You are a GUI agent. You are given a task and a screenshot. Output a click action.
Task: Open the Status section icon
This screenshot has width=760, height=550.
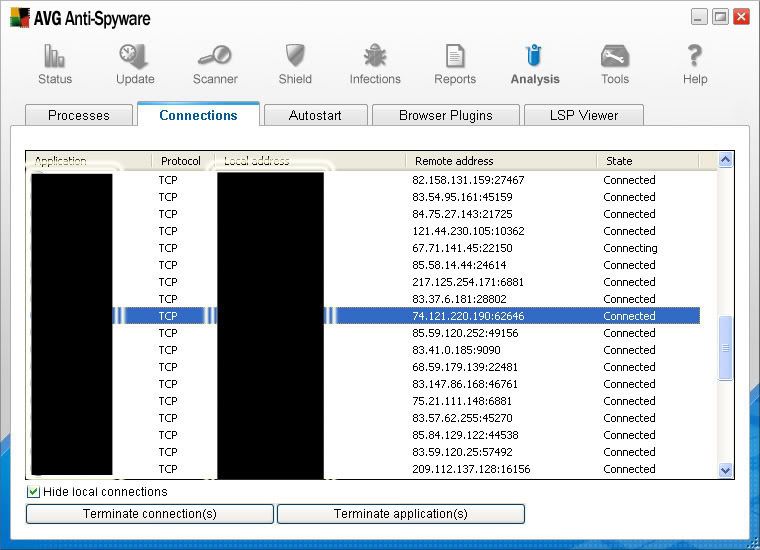(x=54, y=55)
